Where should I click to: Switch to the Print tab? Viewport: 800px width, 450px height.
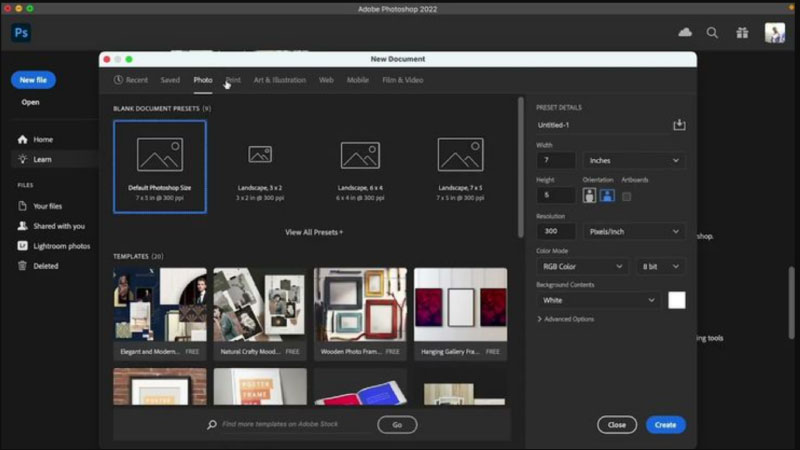233,80
